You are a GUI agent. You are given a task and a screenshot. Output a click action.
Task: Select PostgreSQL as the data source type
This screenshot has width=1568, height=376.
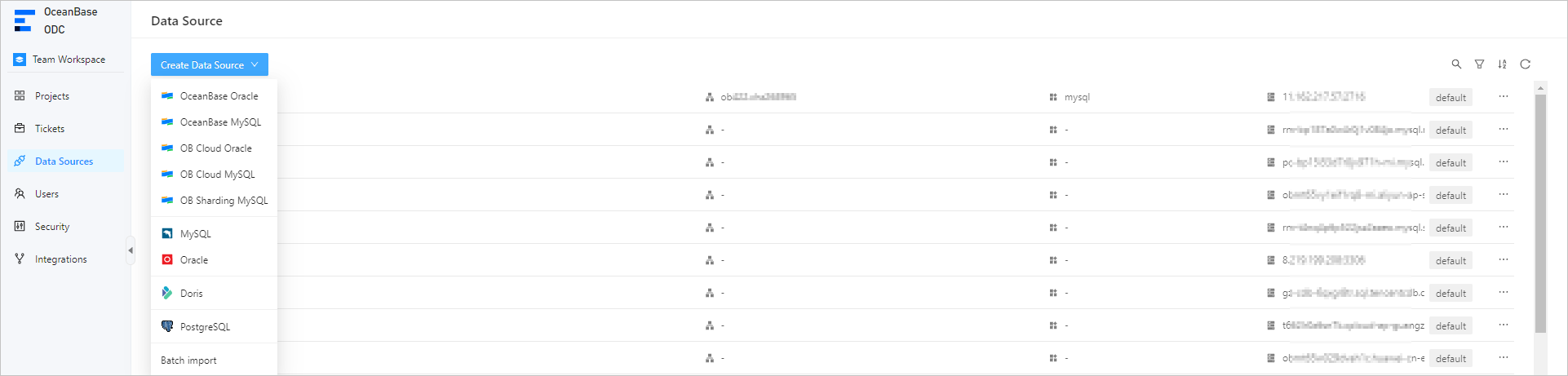coord(205,327)
